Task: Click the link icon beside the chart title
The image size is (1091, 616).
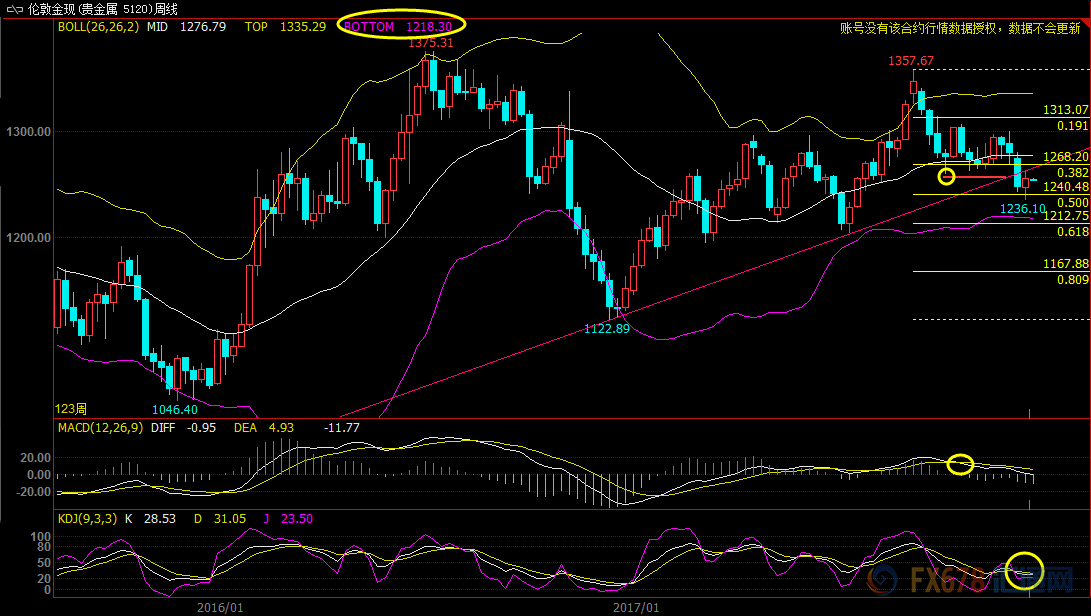Action: pos(14,8)
